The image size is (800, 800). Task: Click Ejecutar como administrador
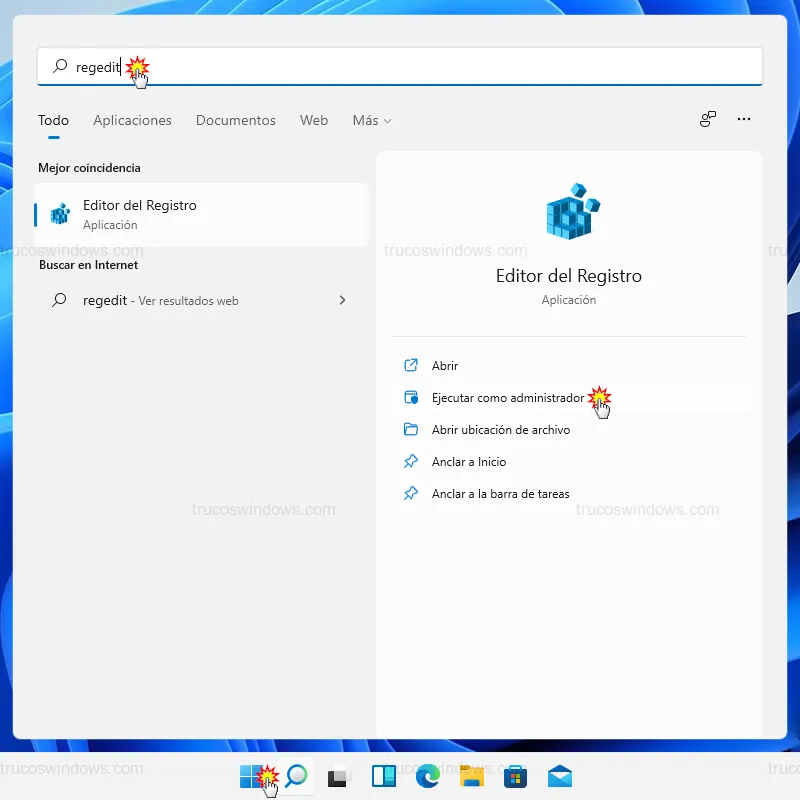click(x=507, y=398)
